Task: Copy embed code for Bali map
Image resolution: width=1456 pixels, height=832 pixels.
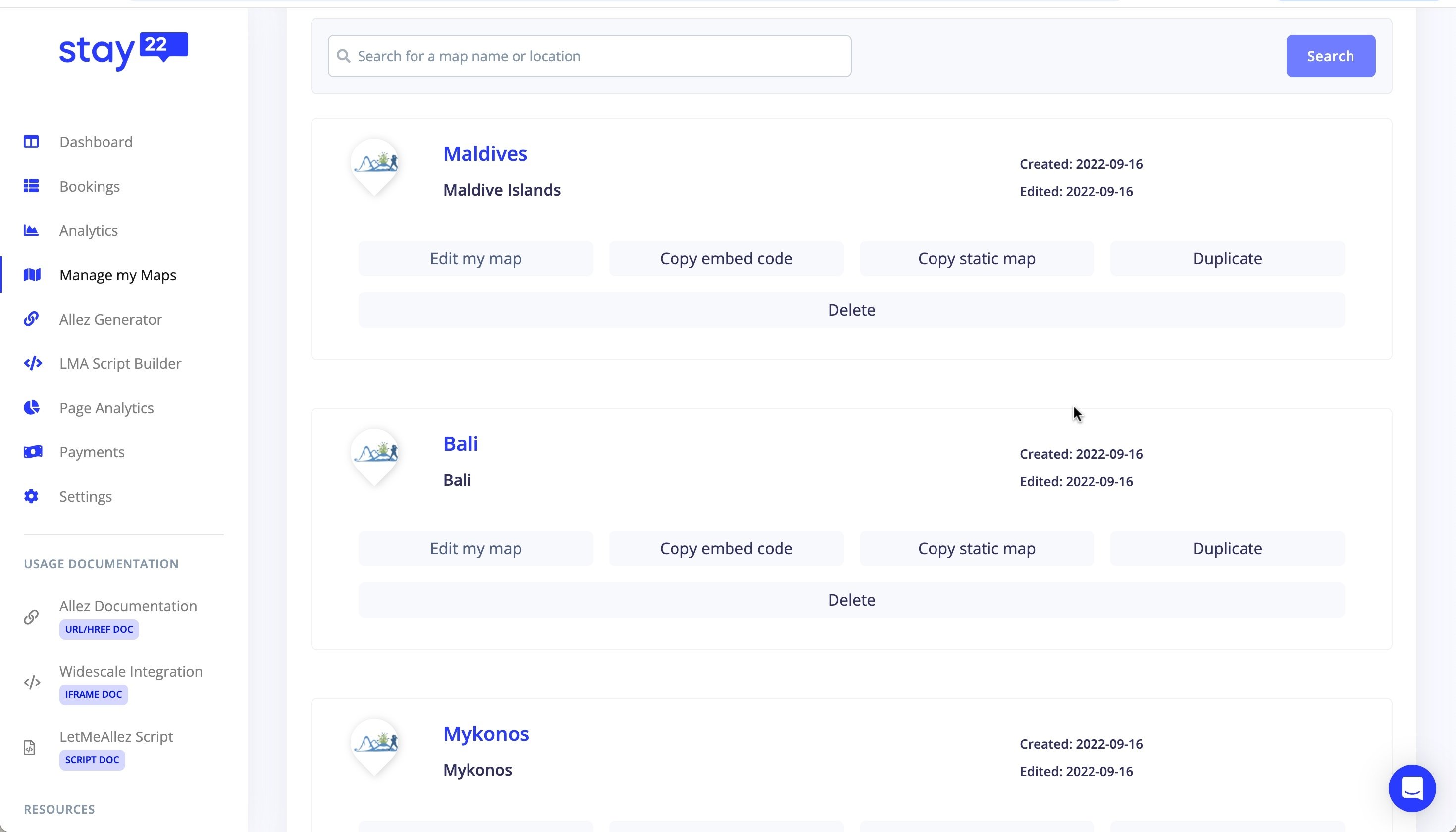Action: tap(726, 548)
